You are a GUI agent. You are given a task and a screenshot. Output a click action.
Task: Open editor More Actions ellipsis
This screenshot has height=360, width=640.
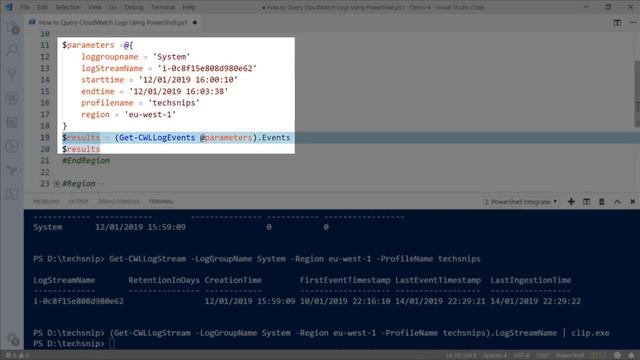tap(632, 22)
